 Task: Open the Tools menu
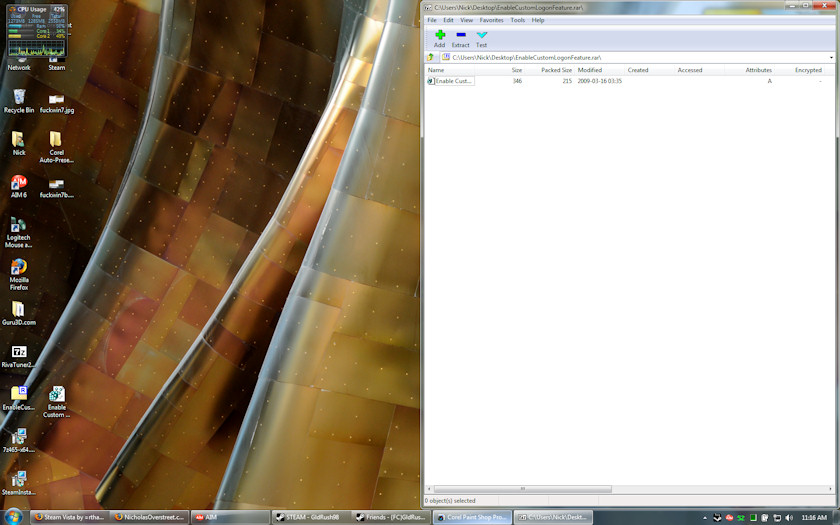point(518,20)
